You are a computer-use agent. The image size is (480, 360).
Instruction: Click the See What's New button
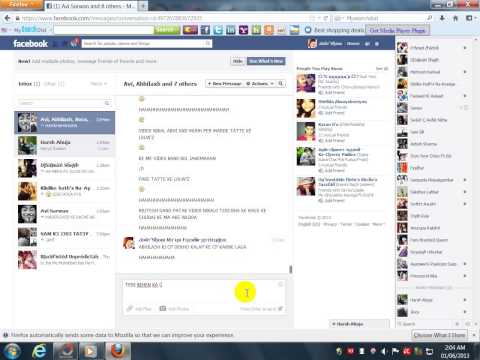tap(266, 61)
